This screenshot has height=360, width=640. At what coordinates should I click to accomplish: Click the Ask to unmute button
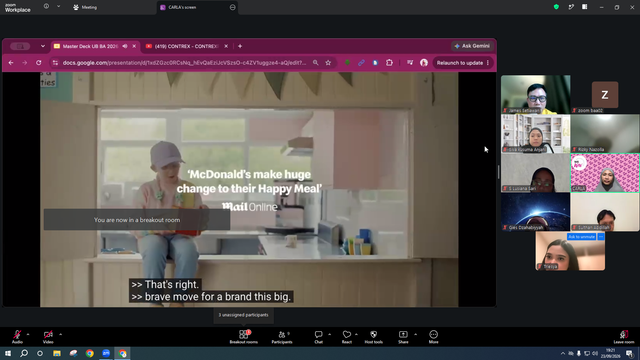581,237
